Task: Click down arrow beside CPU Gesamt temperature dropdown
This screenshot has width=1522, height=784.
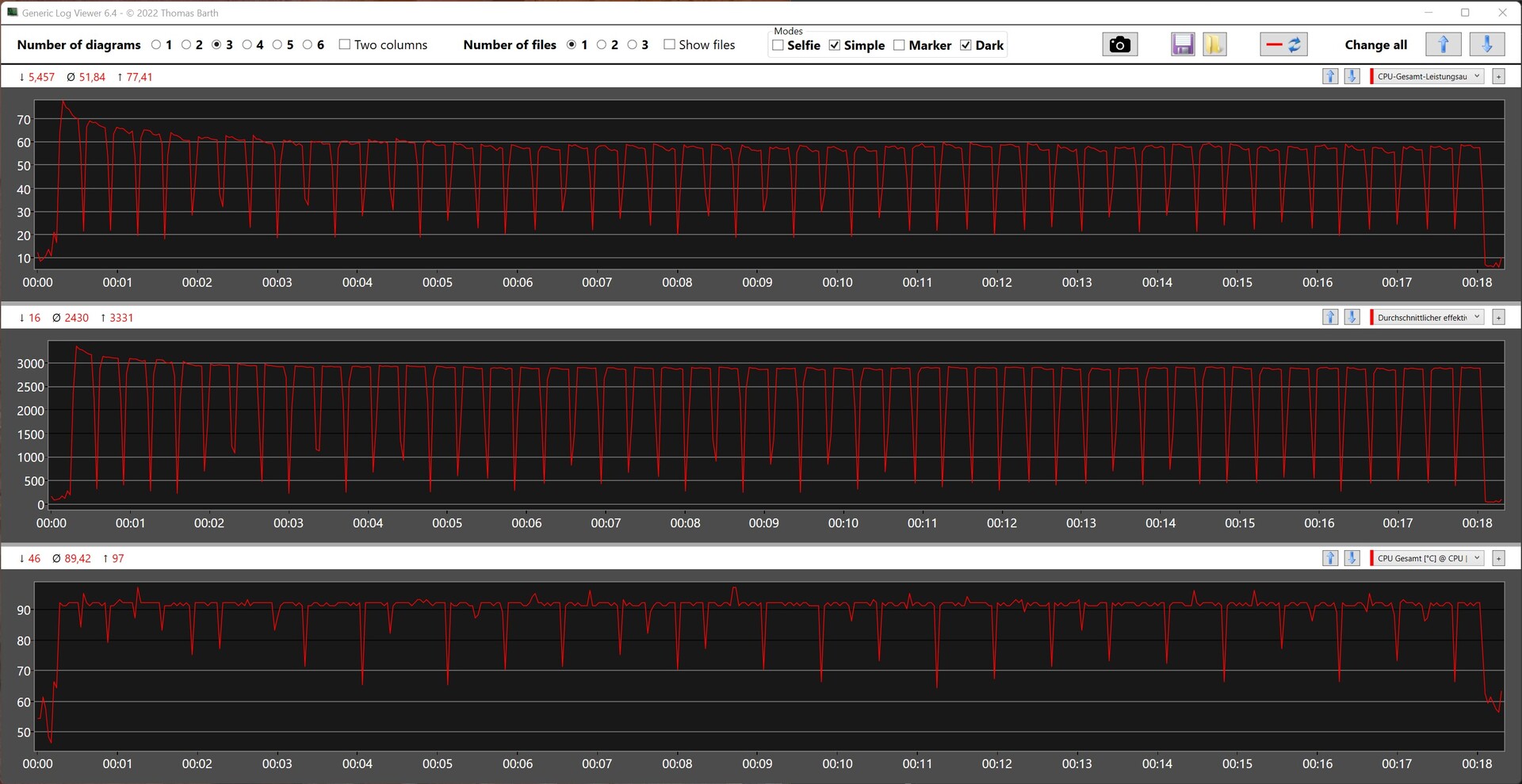Action: click(x=1352, y=558)
